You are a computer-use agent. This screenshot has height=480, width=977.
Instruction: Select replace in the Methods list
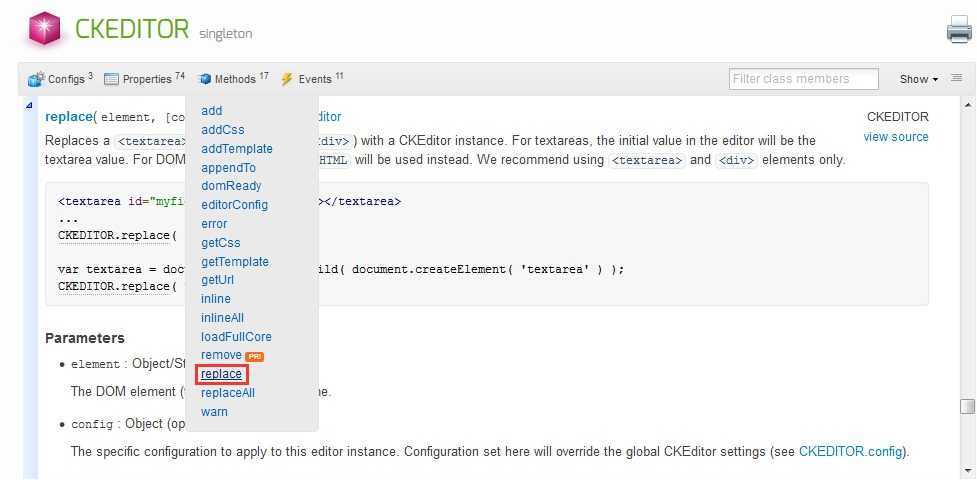pyautogui.click(x=221, y=374)
